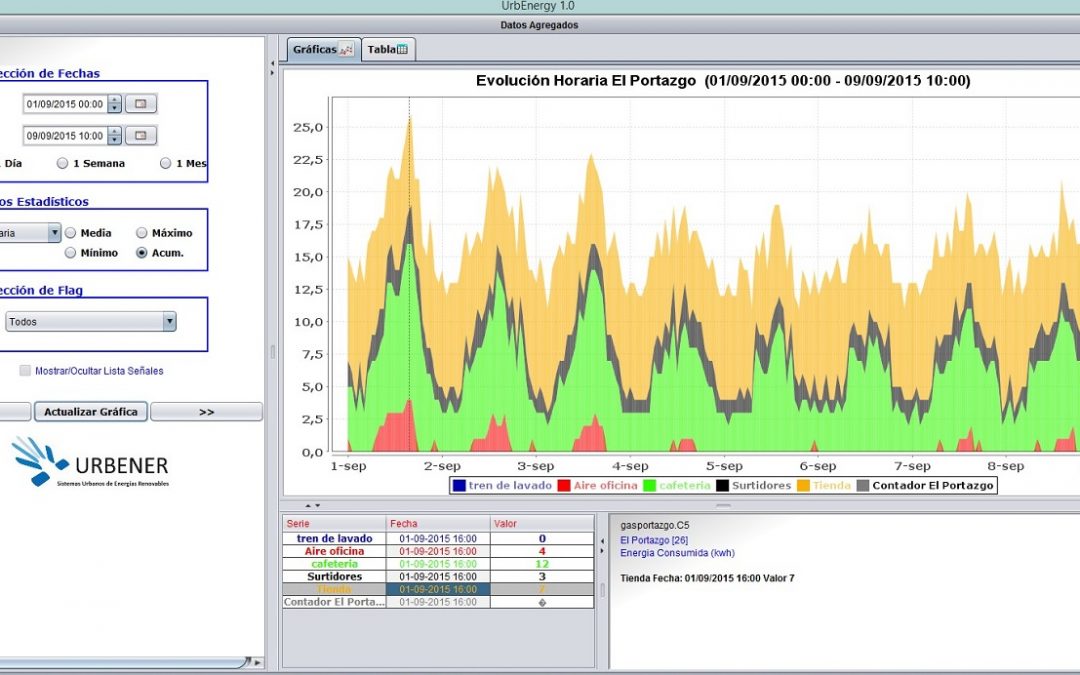Select the Surtidores row in the series table
Screen dimensions: 1080x675
coord(334,577)
